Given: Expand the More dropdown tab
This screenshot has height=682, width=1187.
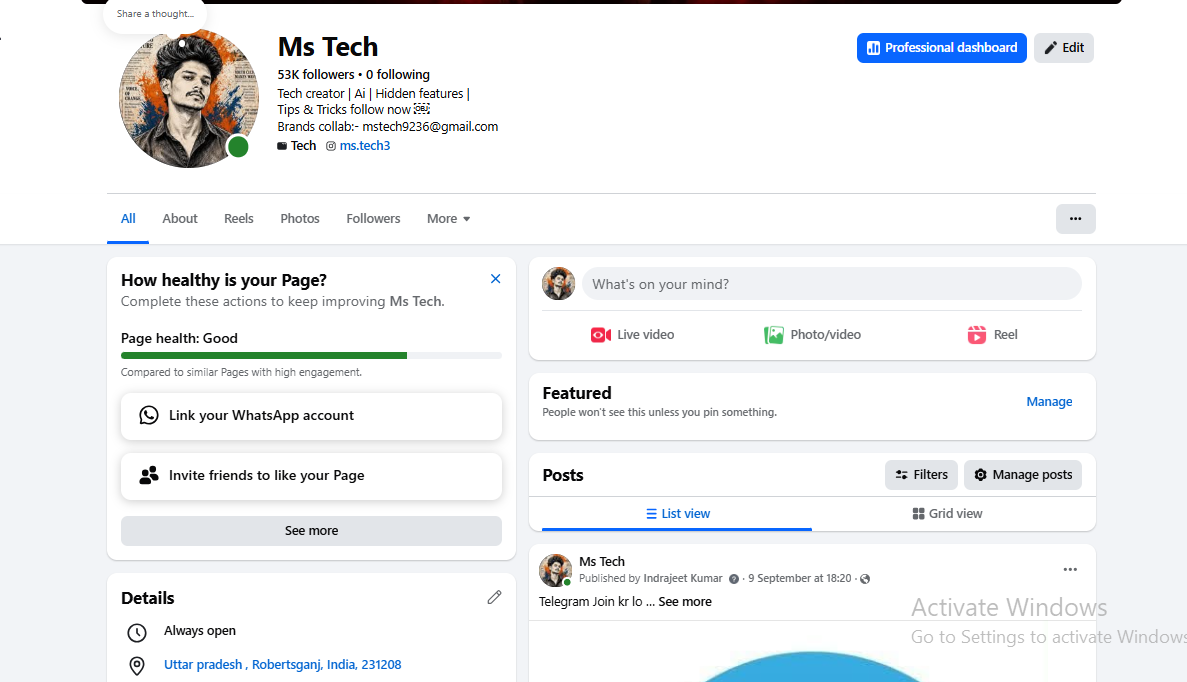Looking at the screenshot, I should pyautogui.click(x=448, y=218).
